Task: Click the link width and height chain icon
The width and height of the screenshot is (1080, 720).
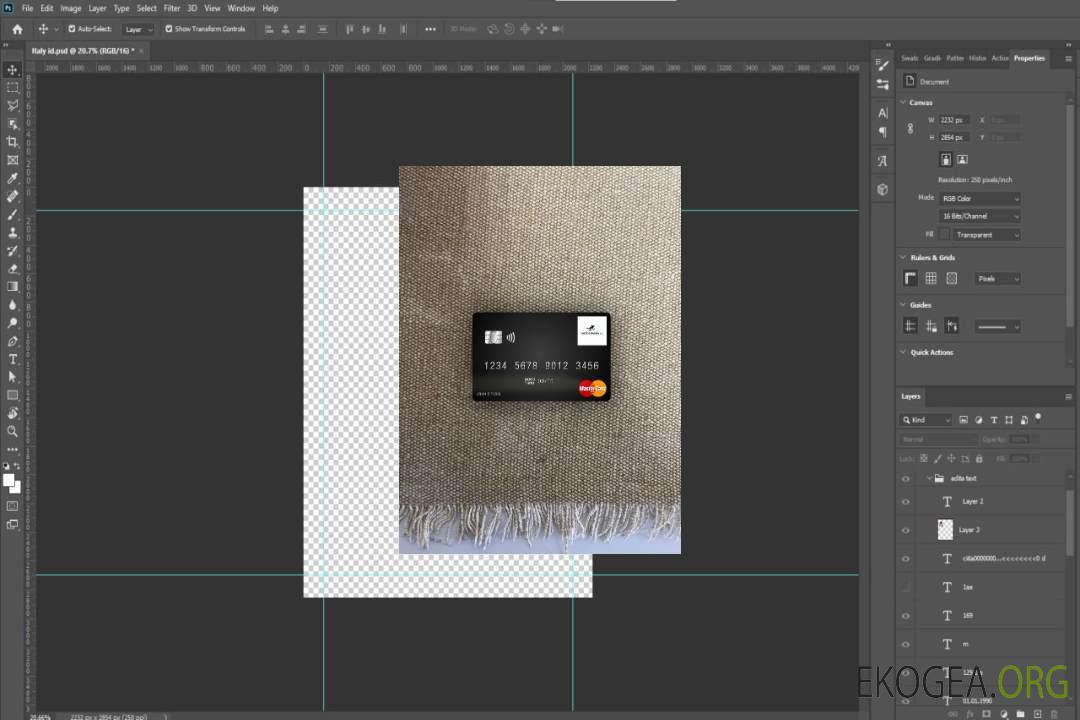Action: coord(911,129)
